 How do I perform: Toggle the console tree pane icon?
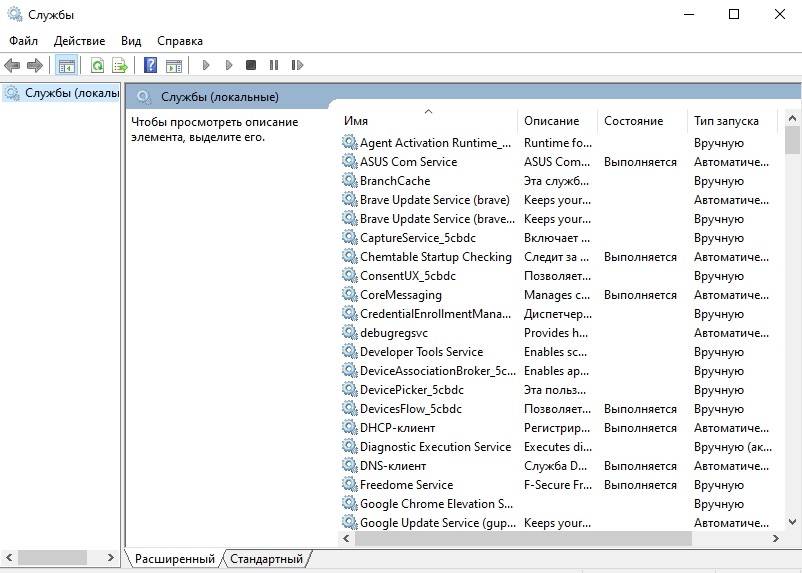pyautogui.click(x=67, y=66)
